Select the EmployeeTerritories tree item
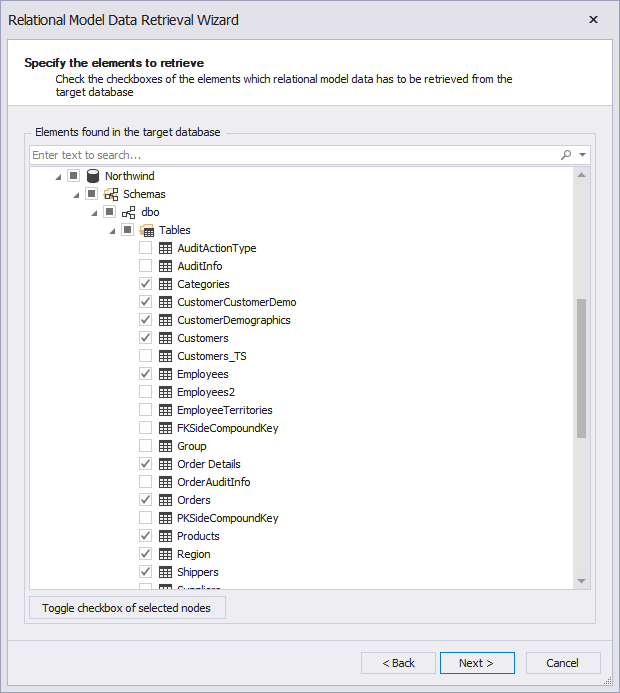 coord(224,410)
